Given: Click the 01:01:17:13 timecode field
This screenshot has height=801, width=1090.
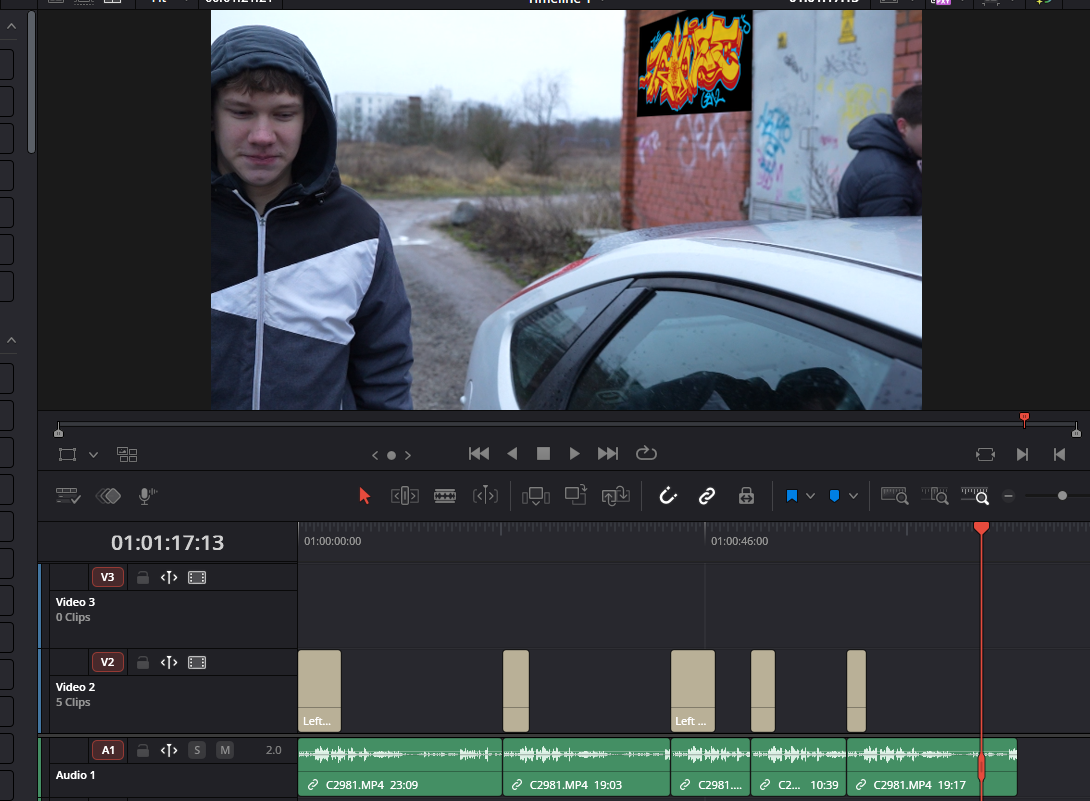Looking at the screenshot, I should [168, 542].
